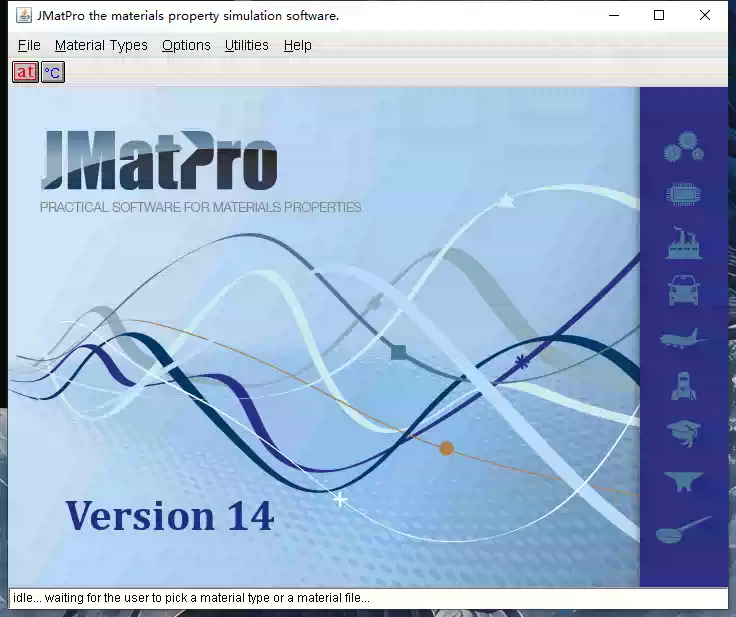Viewport: 736px width, 617px height.
Task: Click the Version 14 text
Action: tap(169, 516)
